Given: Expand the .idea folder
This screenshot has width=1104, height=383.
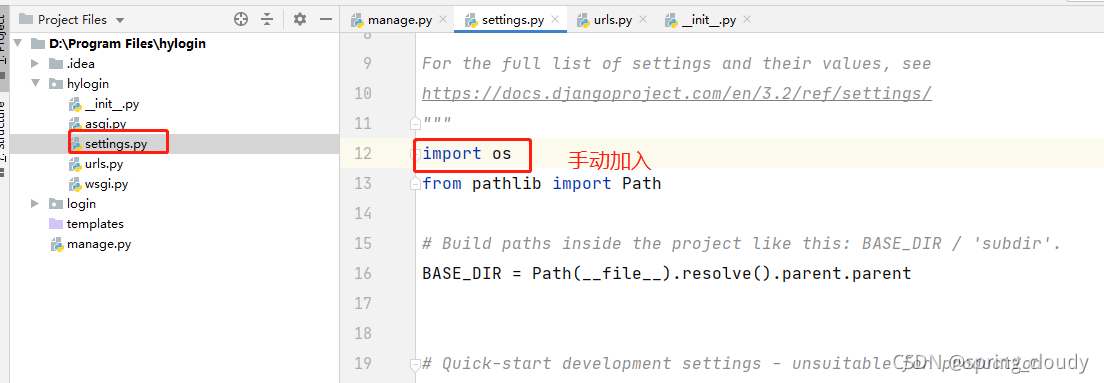Looking at the screenshot, I should [x=34, y=63].
